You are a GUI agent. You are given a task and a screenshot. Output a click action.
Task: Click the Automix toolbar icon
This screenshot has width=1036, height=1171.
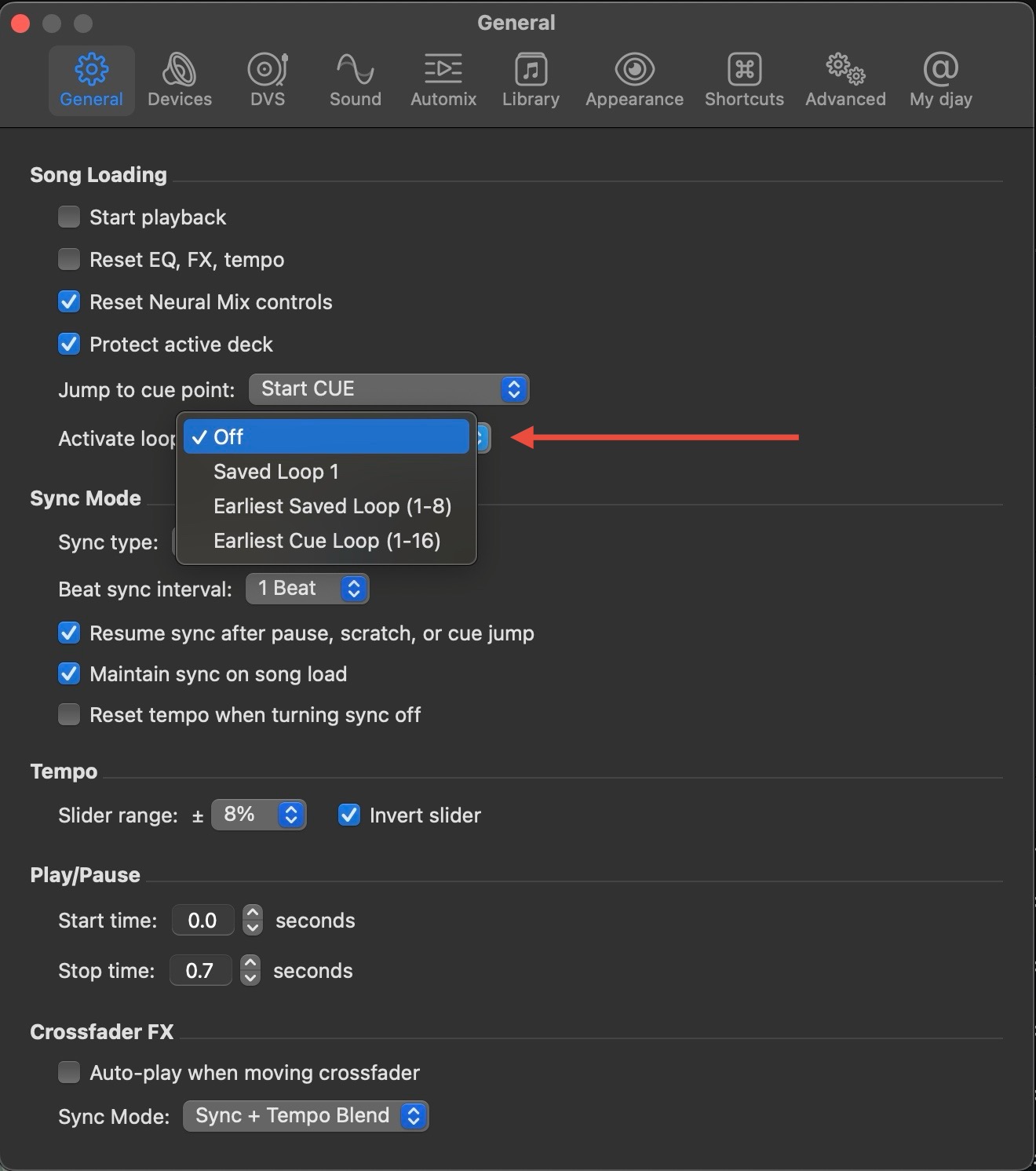443,80
